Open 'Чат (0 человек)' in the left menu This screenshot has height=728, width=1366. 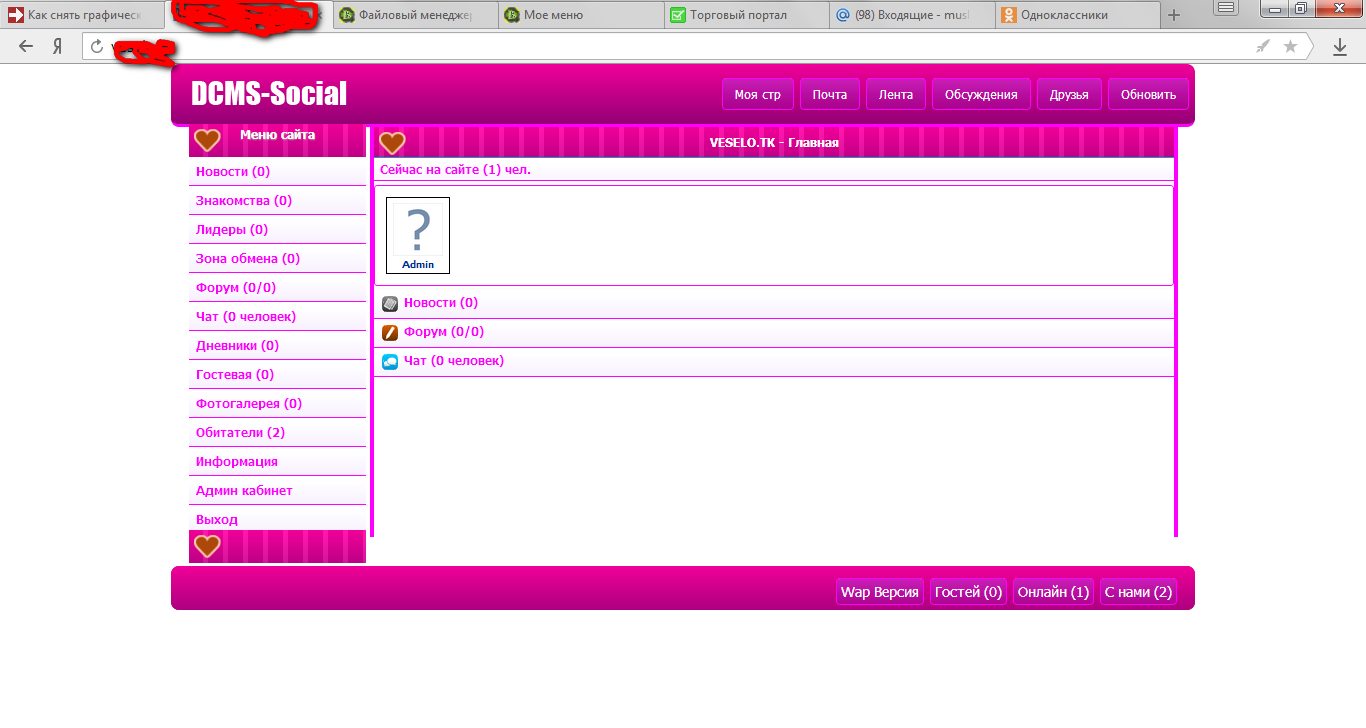278,317
